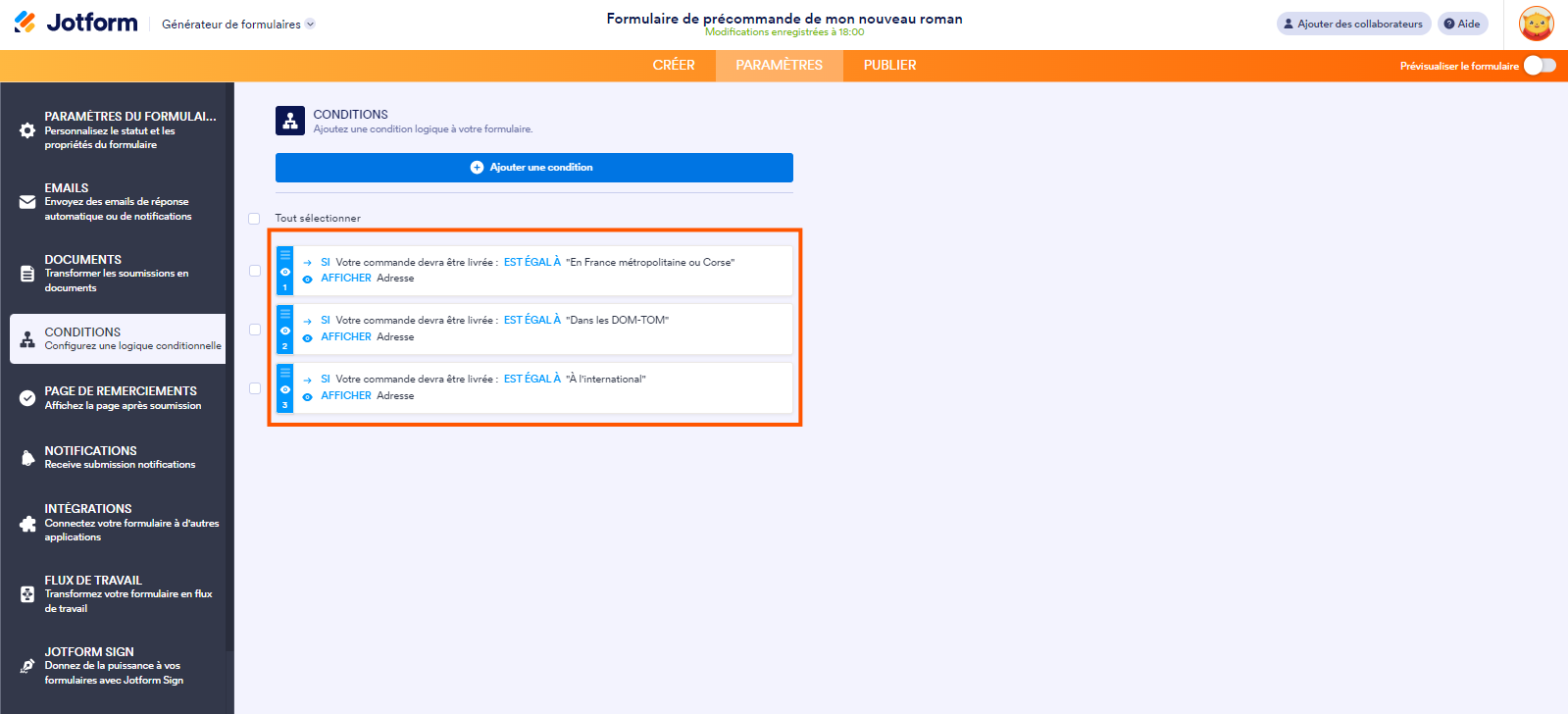Click the text "En France métropolitaine ou Corse"

pyautogui.click(x=650, y=263)
